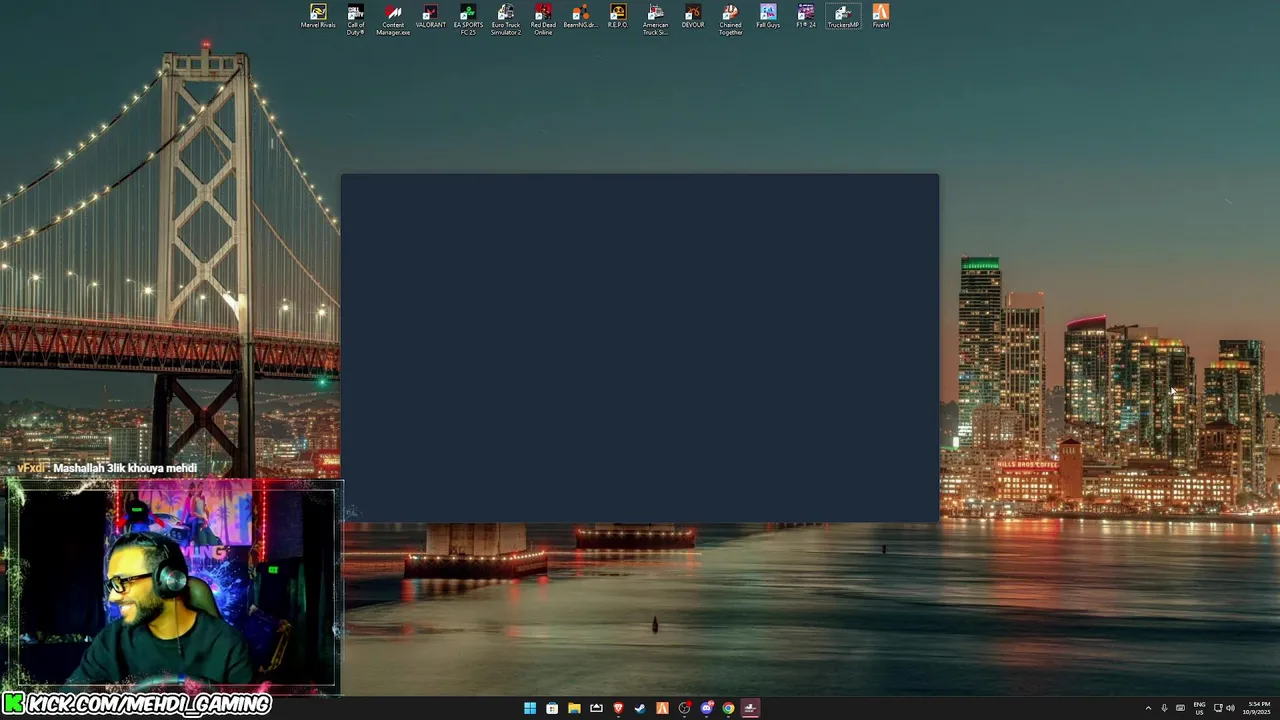Open the VALORANT desktop shortcut
Viewport: 1280px width, 720px height.
[430, 17]
